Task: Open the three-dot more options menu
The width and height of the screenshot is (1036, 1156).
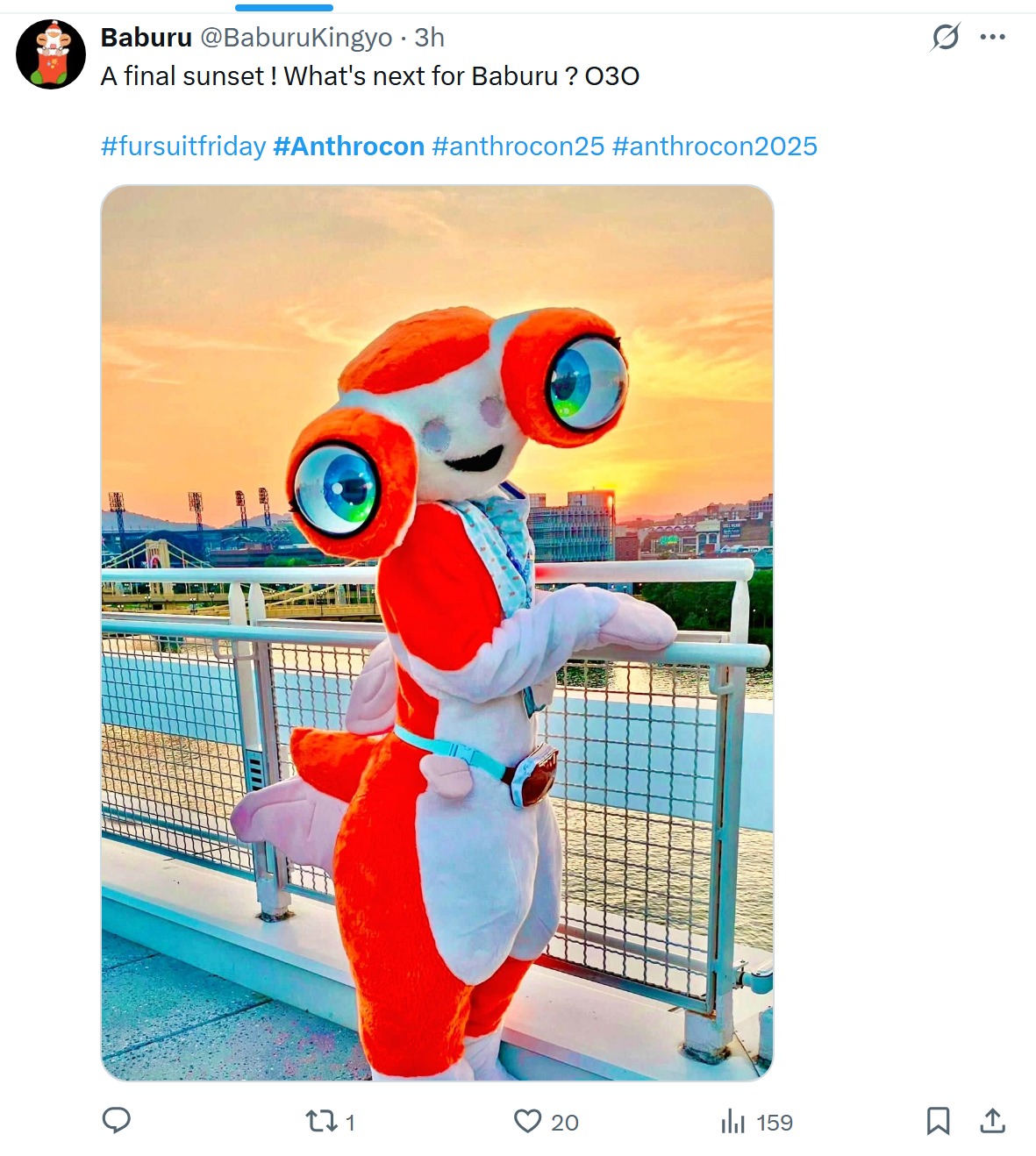Action: pos(992,37)
